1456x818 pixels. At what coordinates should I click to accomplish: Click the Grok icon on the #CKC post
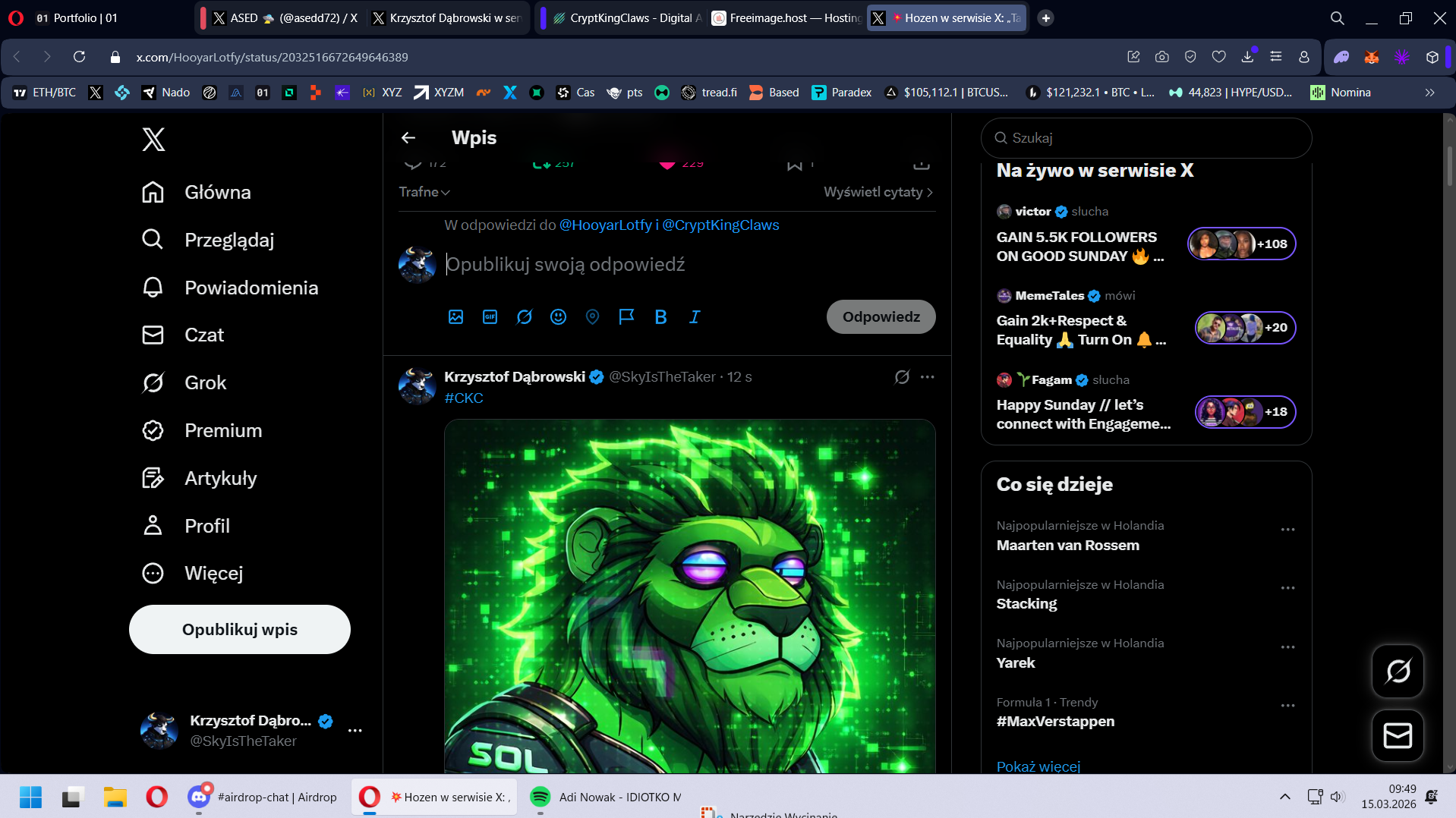click(902, 377)
